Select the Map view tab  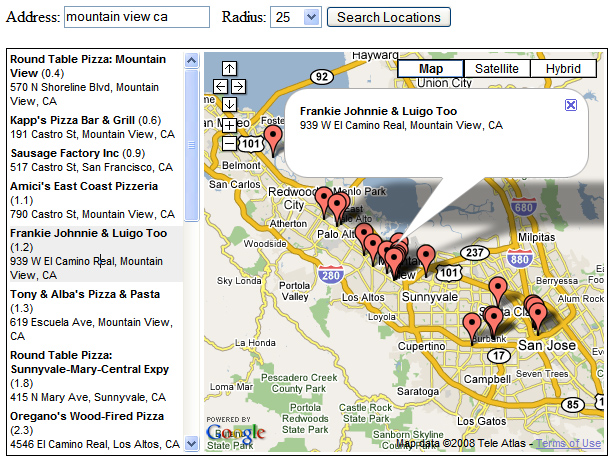point(431,68)
